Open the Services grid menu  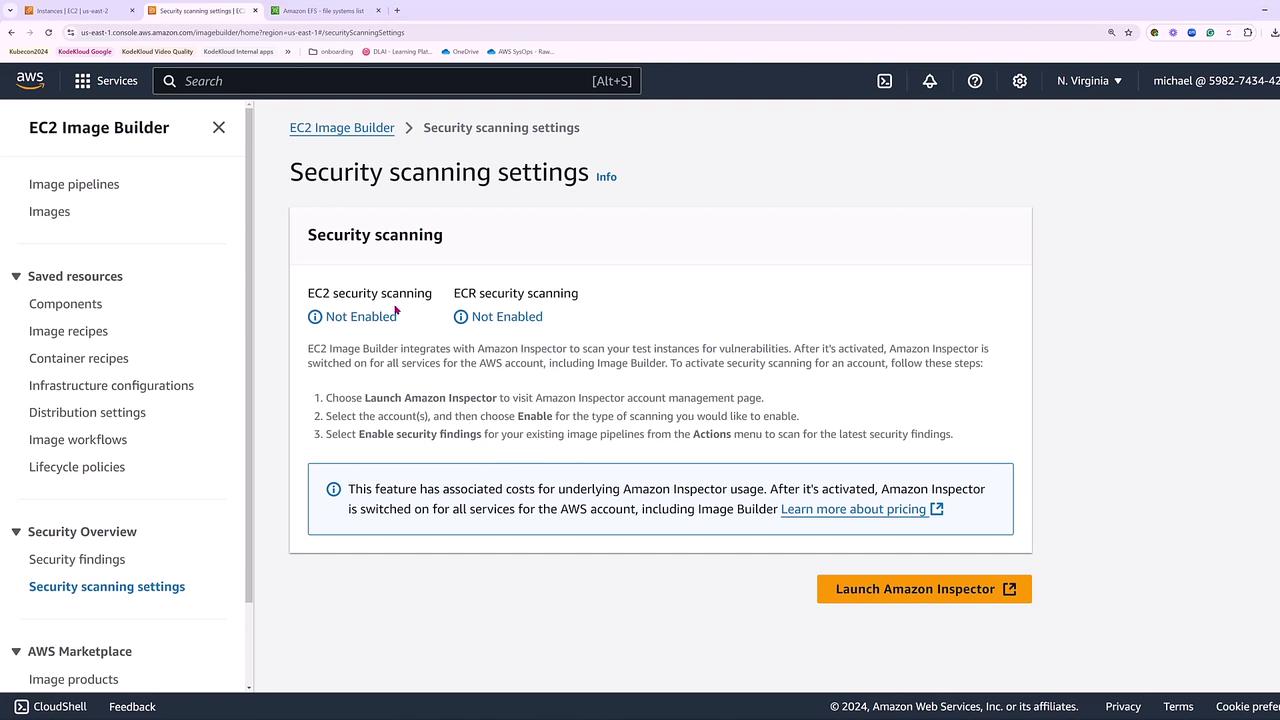[x=105, y=81]
